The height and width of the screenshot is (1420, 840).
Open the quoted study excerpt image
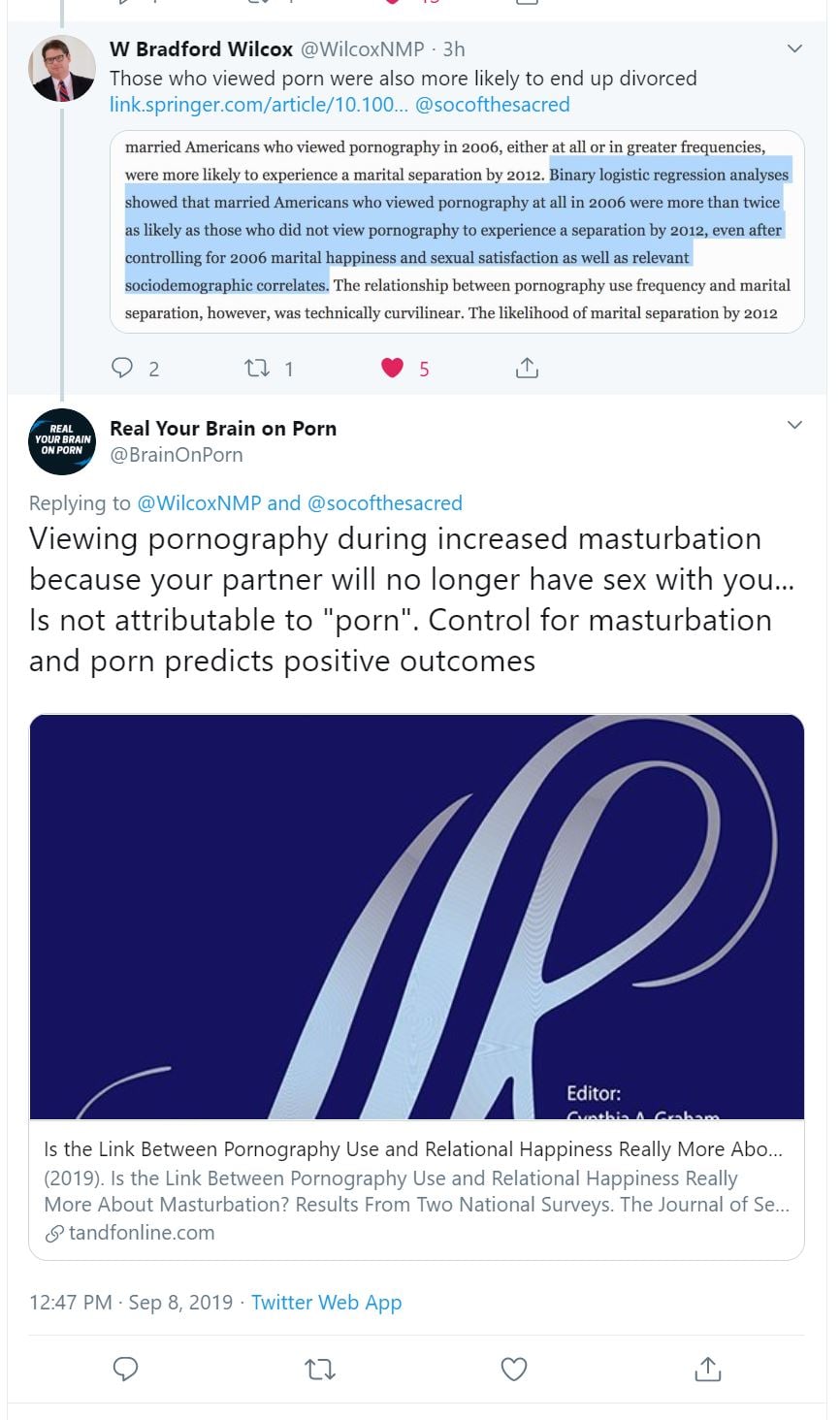457,231
